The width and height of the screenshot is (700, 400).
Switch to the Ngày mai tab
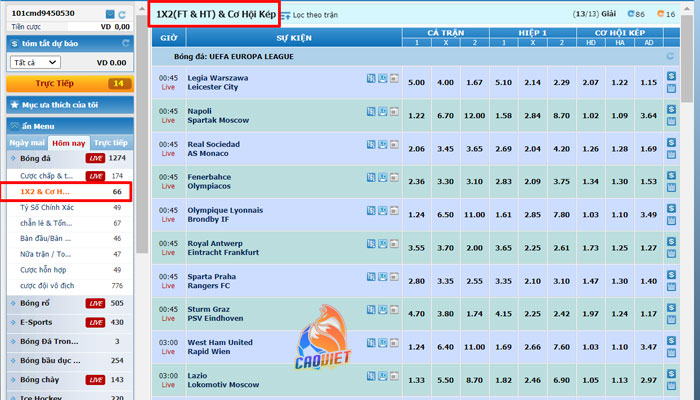pos(27,143)
